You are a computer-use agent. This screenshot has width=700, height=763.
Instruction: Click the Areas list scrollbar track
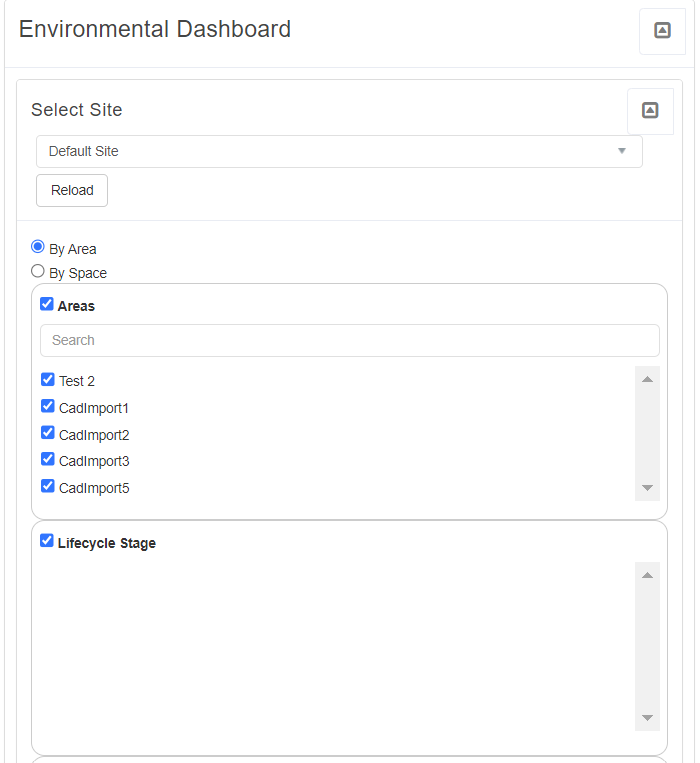[x=647, y=433]
